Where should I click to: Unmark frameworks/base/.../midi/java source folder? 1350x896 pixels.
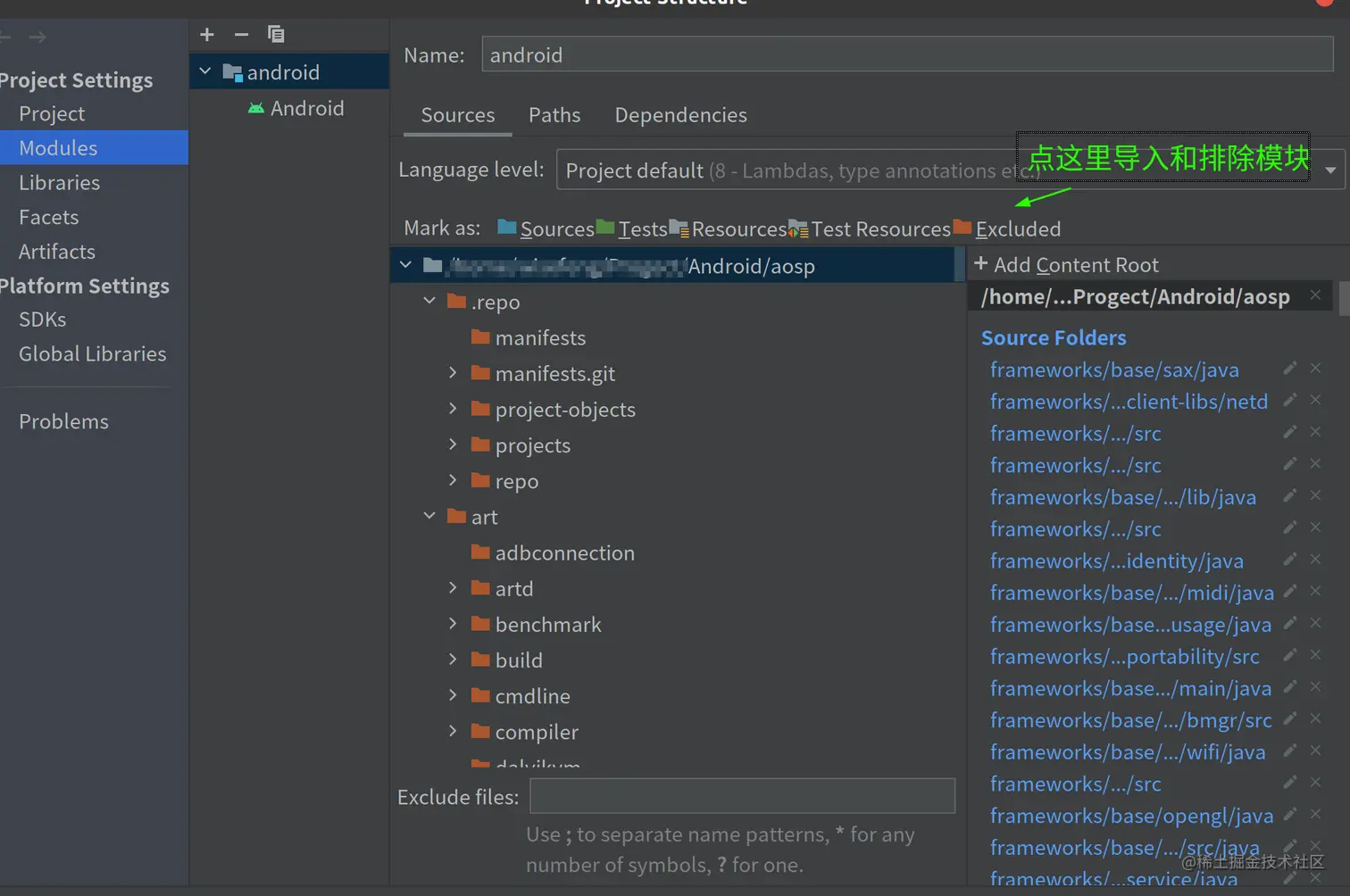point(1315,591)
